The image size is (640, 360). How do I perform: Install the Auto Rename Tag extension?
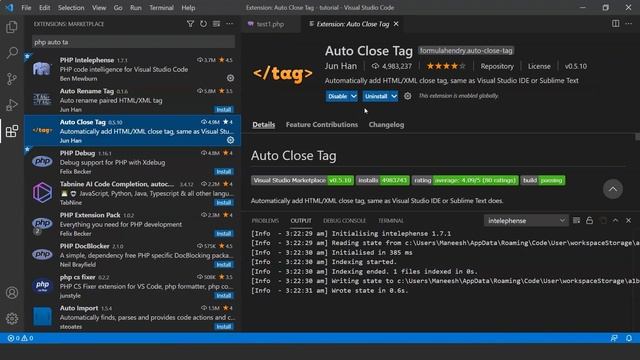(224, 109)
